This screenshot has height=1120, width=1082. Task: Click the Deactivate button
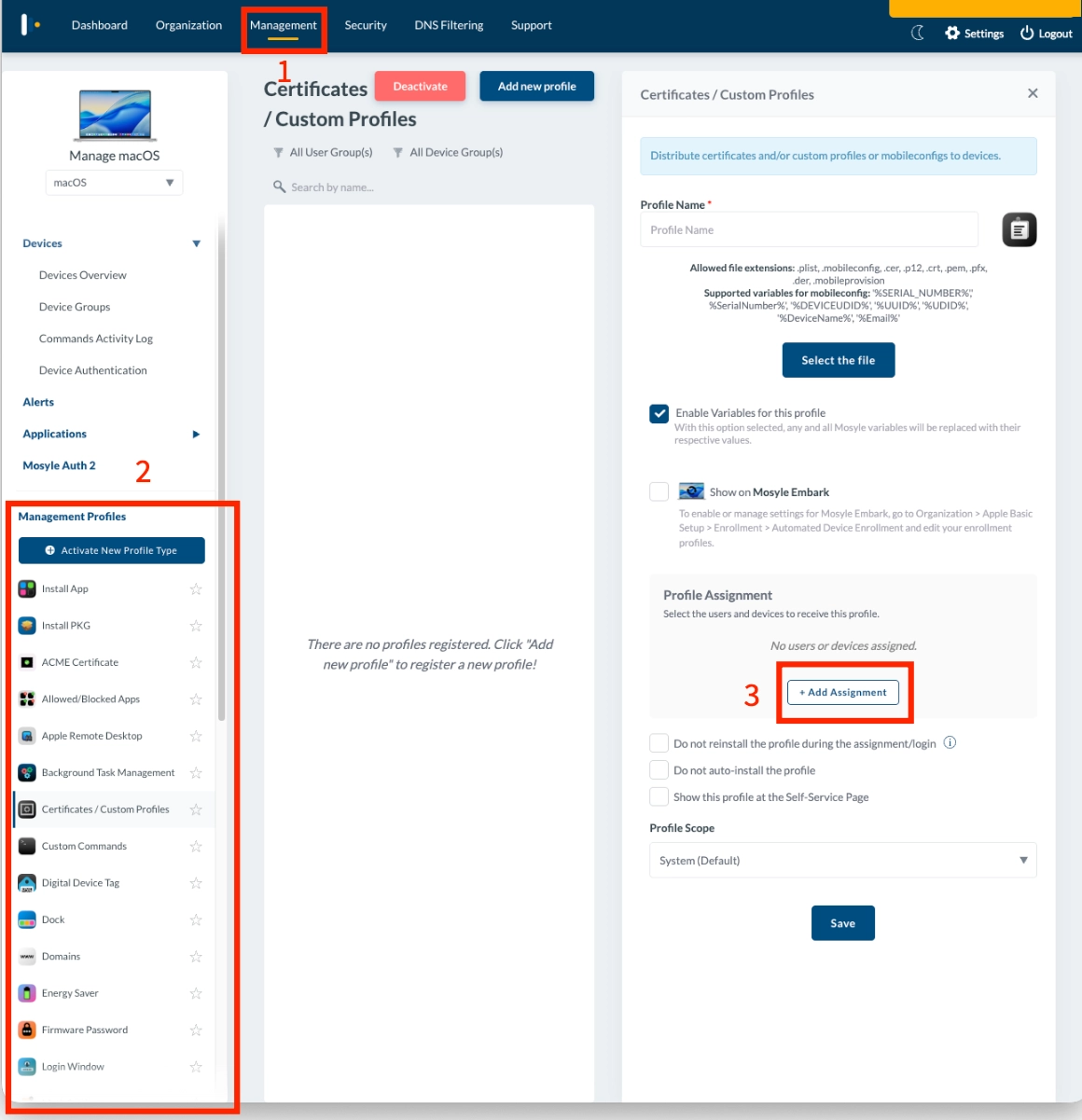pos(420,86)
